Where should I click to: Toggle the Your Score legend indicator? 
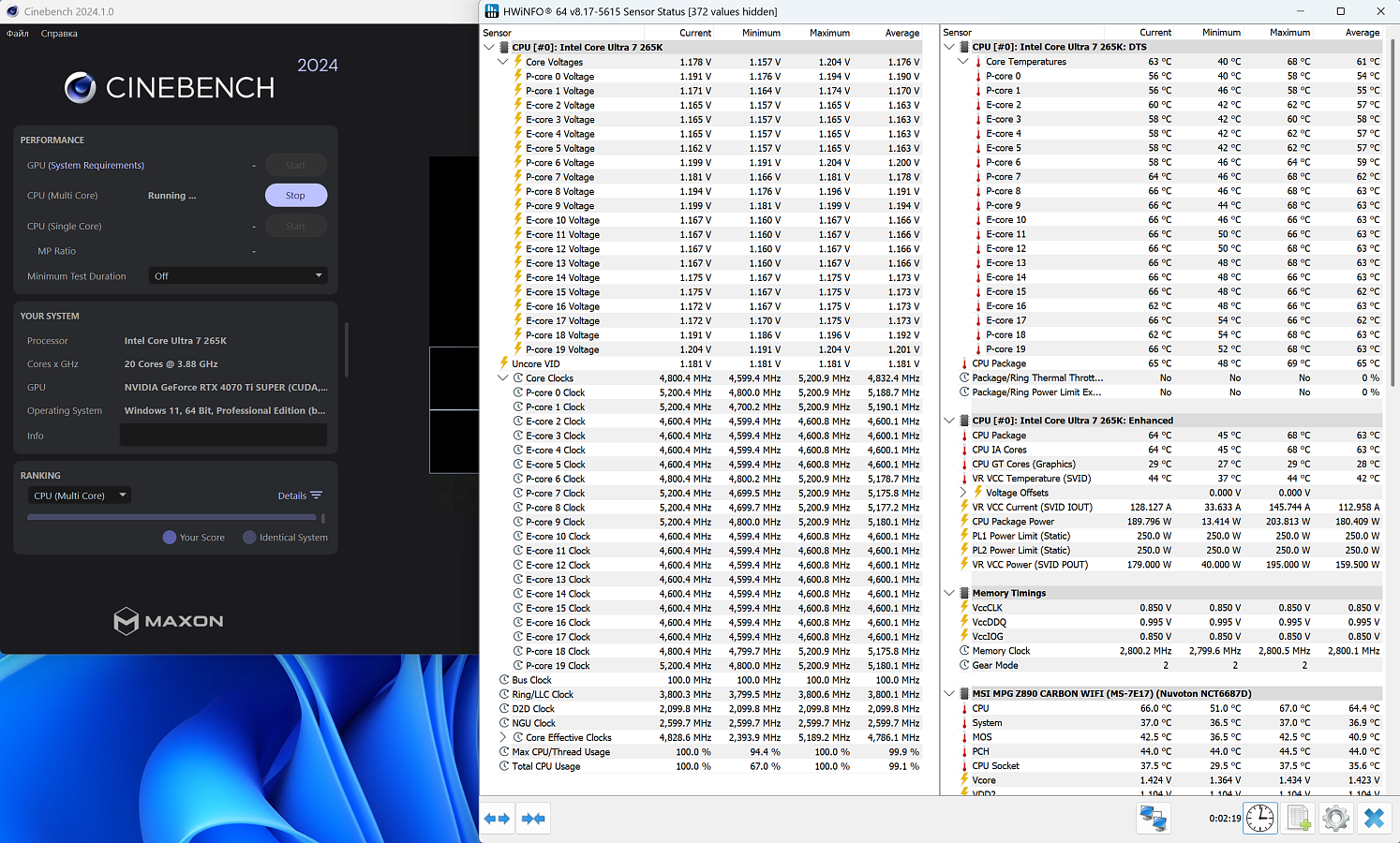point(170,538)
